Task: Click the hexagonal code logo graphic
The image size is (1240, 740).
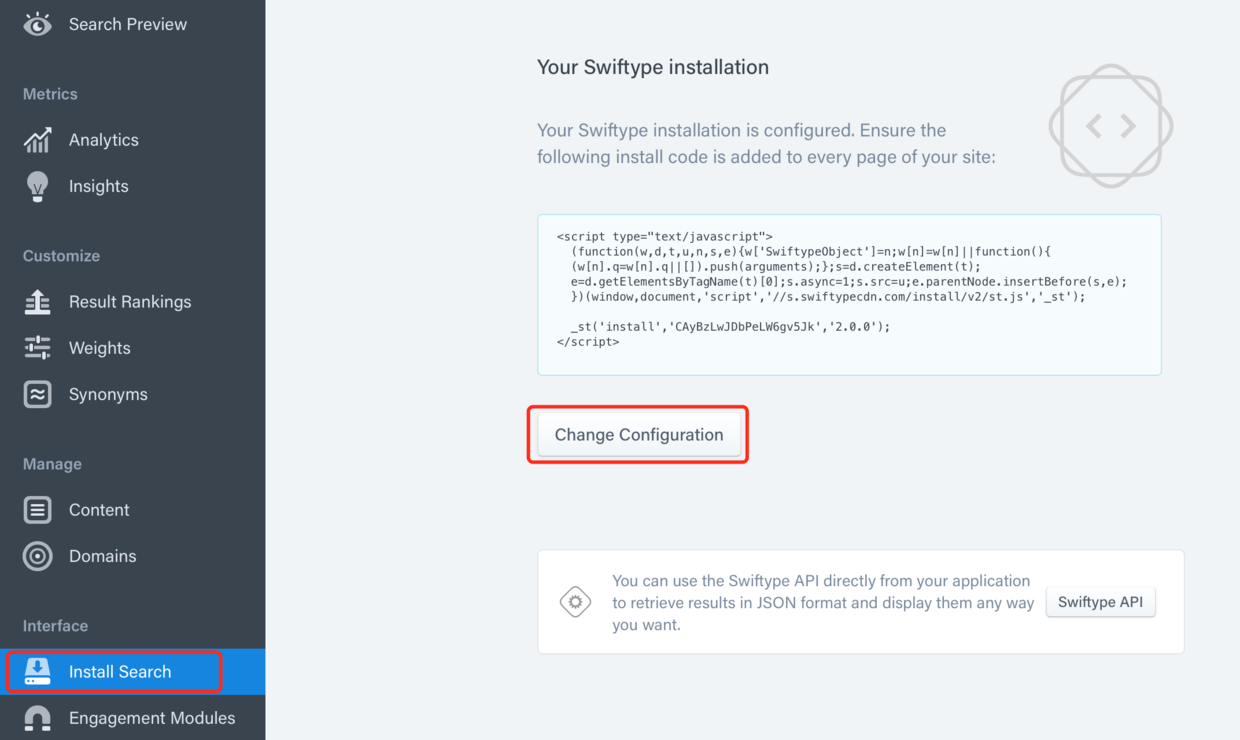Action: pos(1111,125)
